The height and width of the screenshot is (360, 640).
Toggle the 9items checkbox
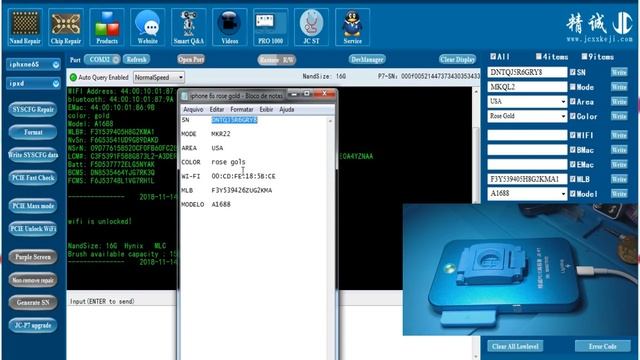[584, 56]
